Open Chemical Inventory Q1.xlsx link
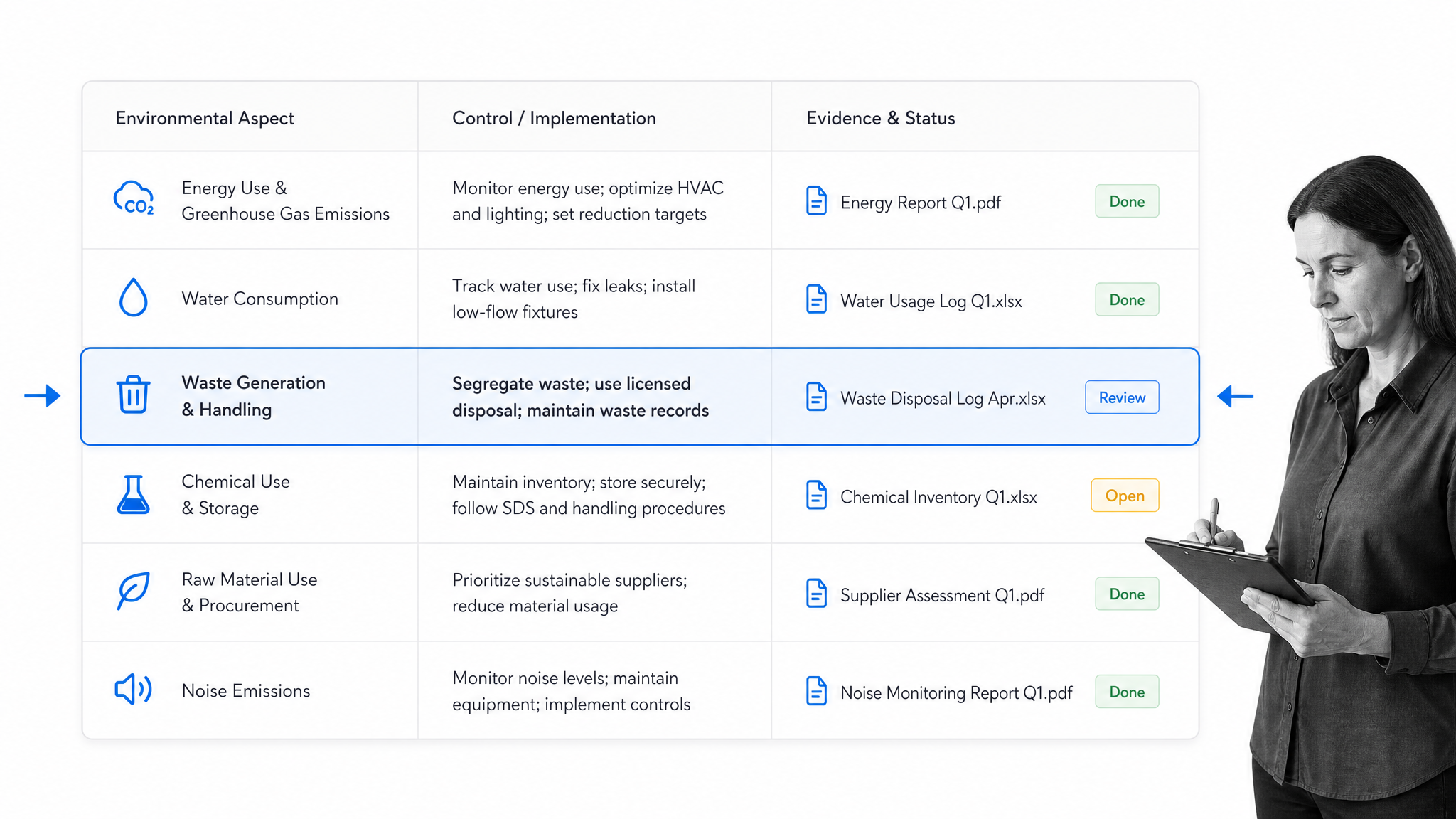Viewport: 1456px width, 819px height. (x=938, y=497)
